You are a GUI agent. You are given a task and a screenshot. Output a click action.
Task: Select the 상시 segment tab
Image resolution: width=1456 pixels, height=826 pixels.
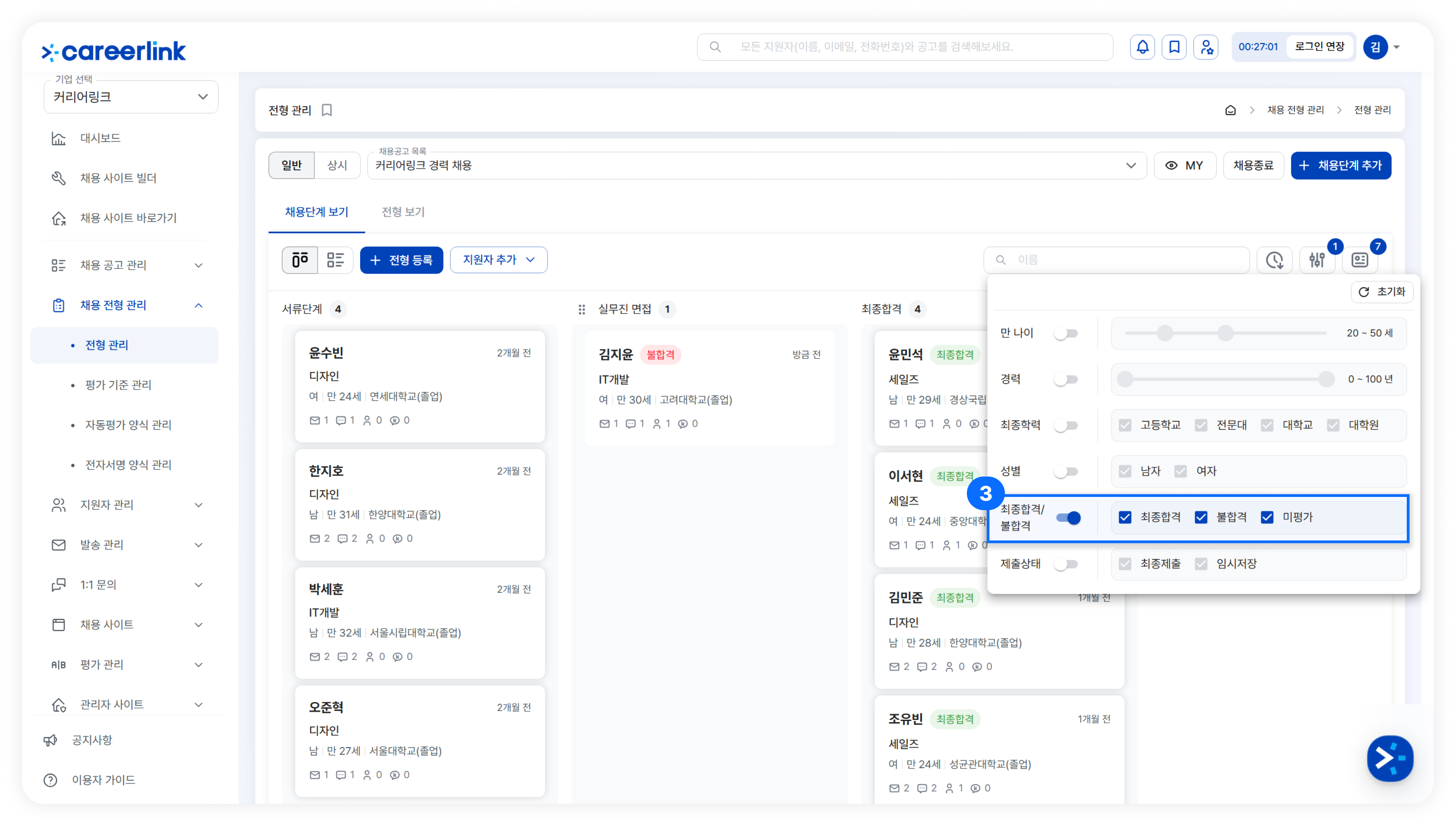(337, 165)
